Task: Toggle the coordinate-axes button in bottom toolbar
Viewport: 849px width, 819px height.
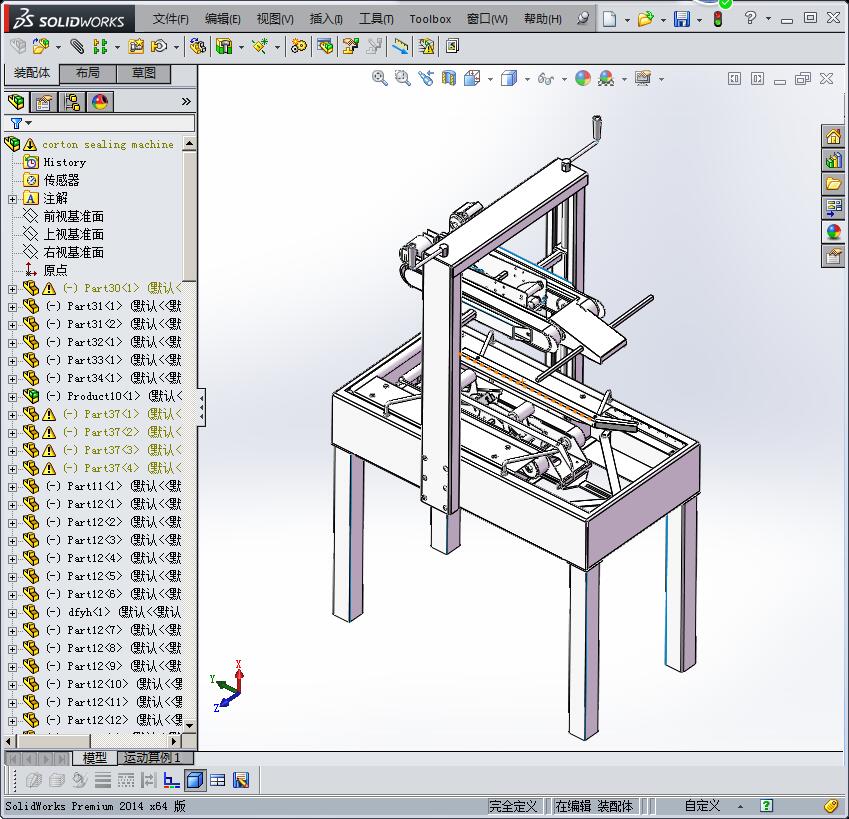Action: 172,780
